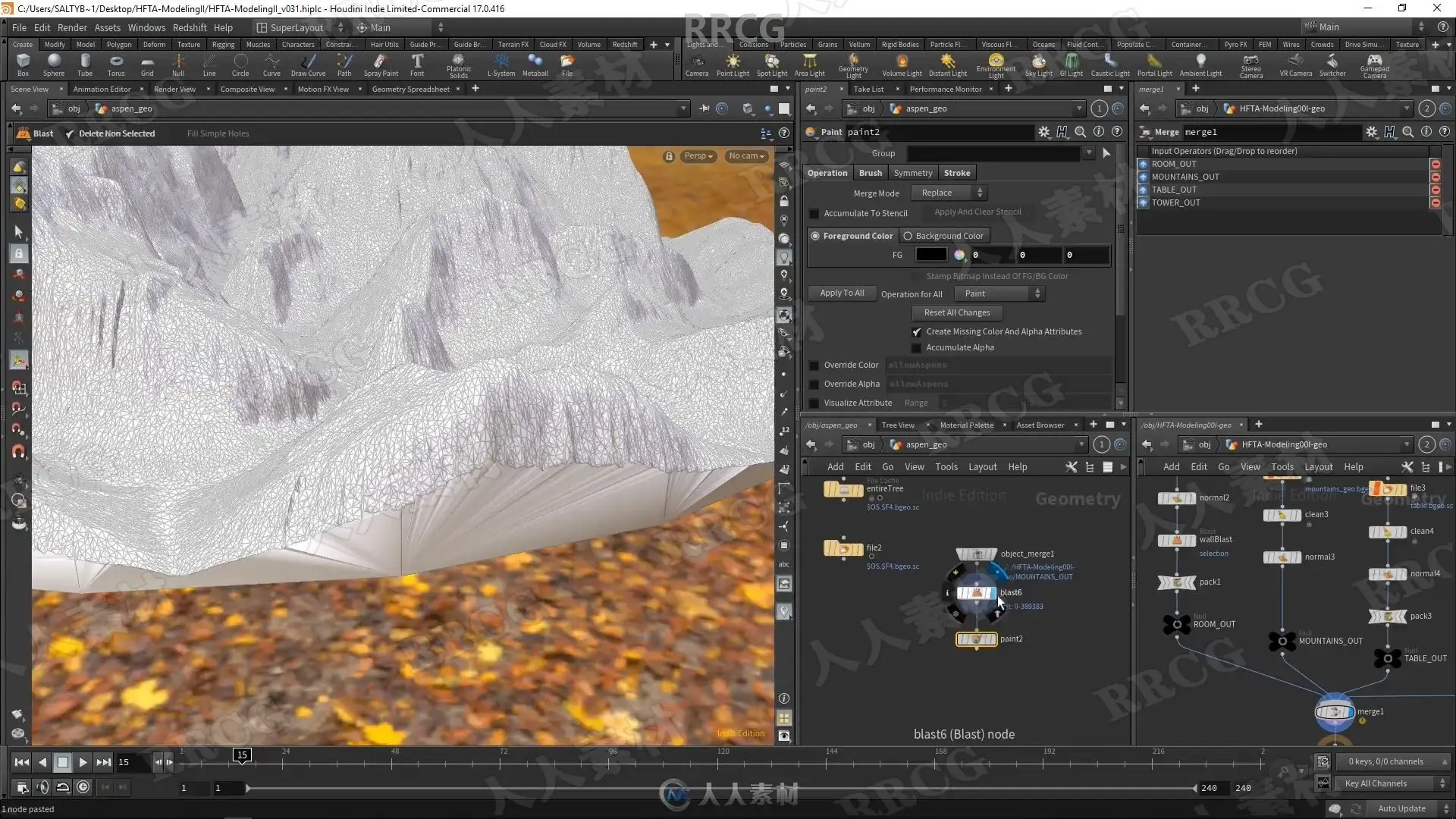The width and height of the screenshot is (1456, 819).
Task: Click the Reset All Changes button
Action: (956, 312)
